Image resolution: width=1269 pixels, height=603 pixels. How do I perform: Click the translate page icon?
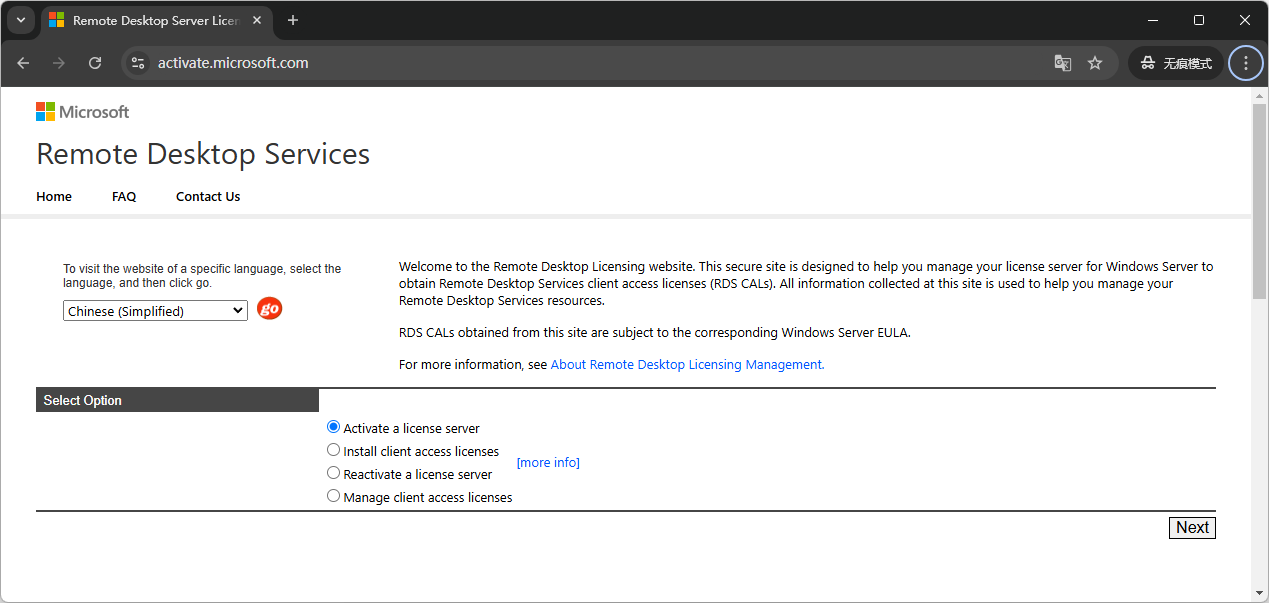(x=1062, y=63)
